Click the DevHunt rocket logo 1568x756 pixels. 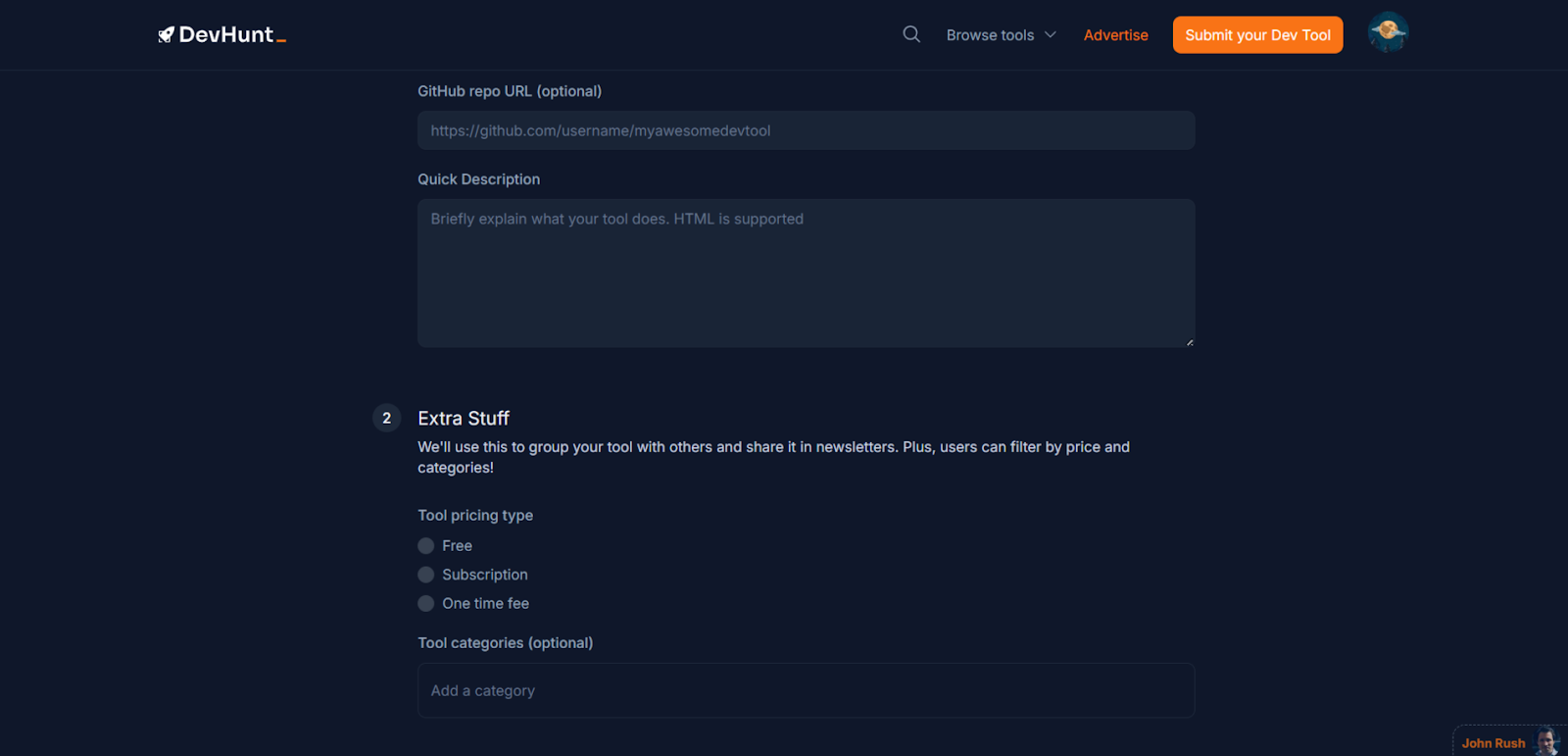tap(222, 34)
